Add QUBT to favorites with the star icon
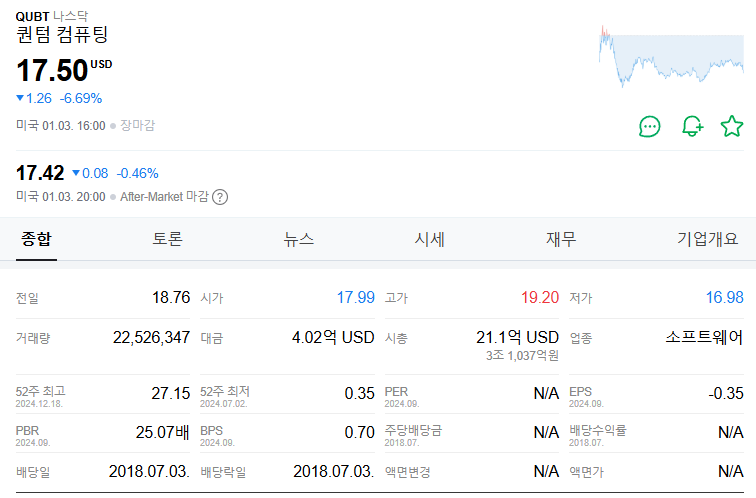The height and width of the screenshot is (498, 756). [x=732, y=126]
